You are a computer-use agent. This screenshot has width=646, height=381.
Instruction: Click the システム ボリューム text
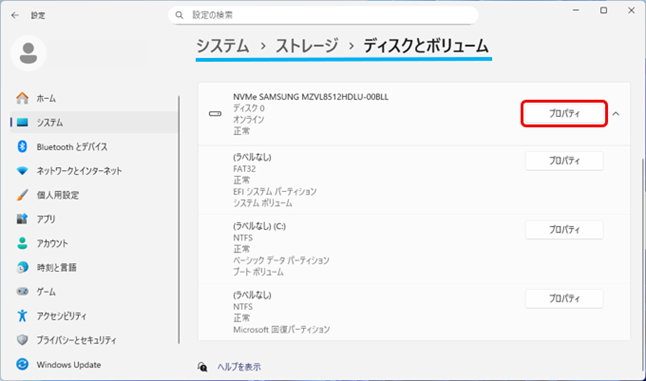point(263,203)
